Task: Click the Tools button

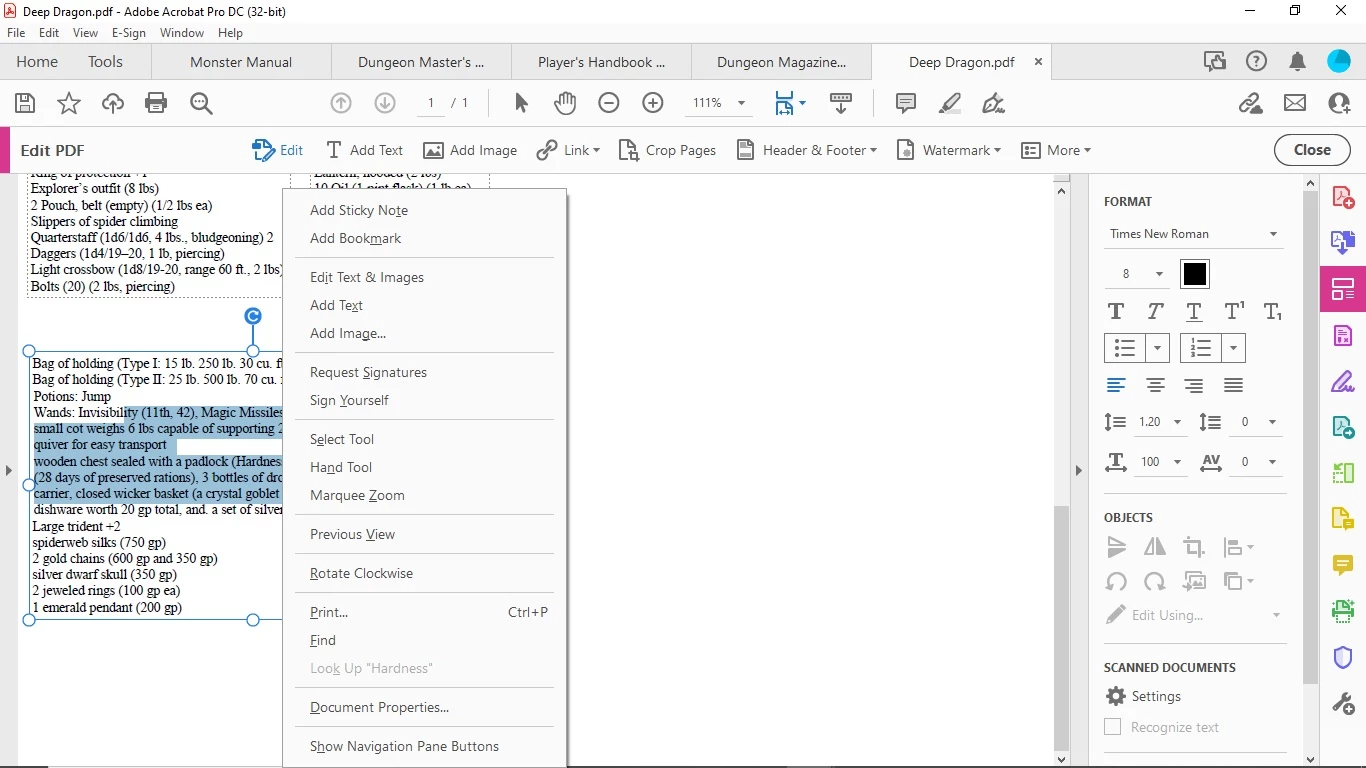Action: coord(105,62)
